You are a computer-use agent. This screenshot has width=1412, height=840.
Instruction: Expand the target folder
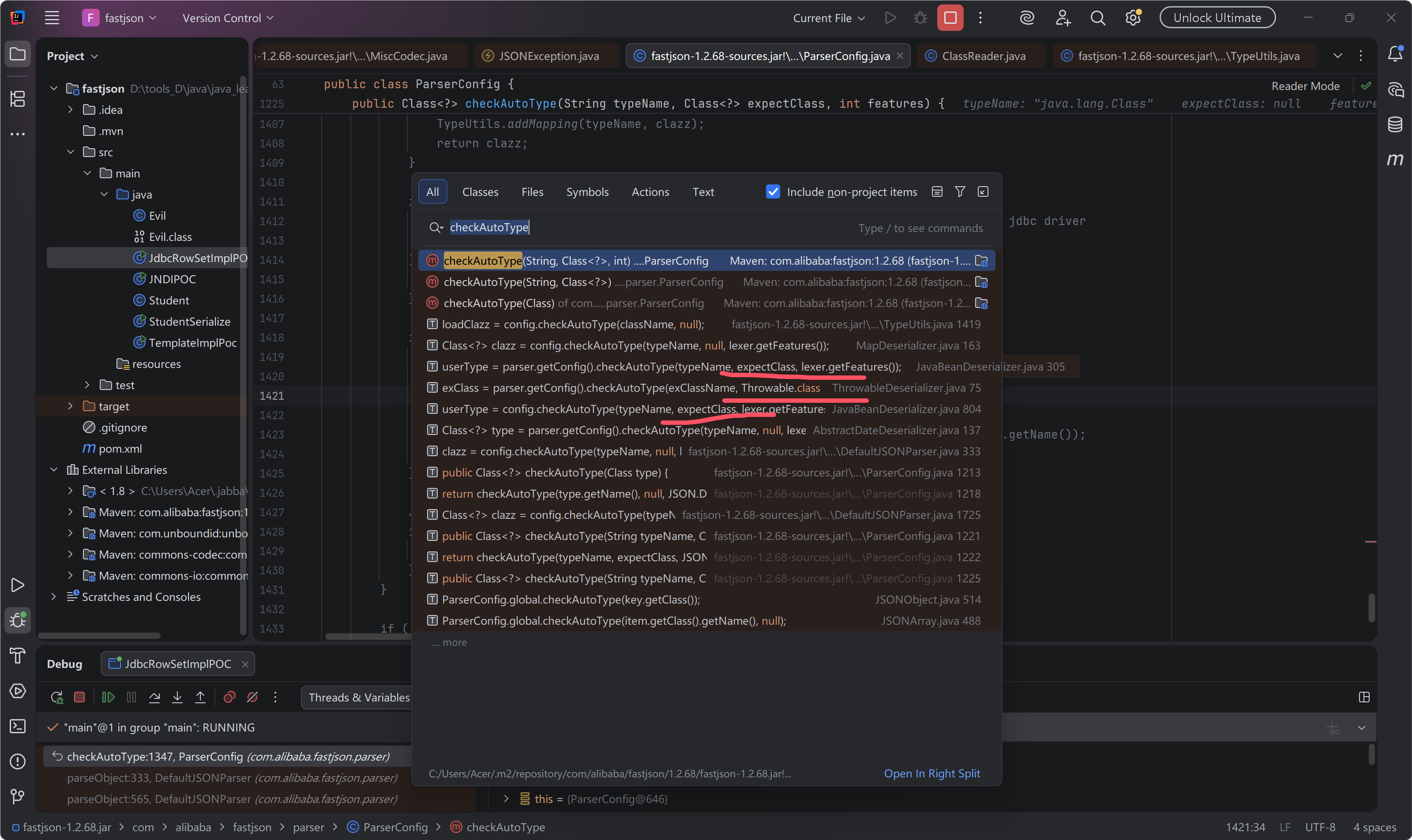click(x=70, y=406)
